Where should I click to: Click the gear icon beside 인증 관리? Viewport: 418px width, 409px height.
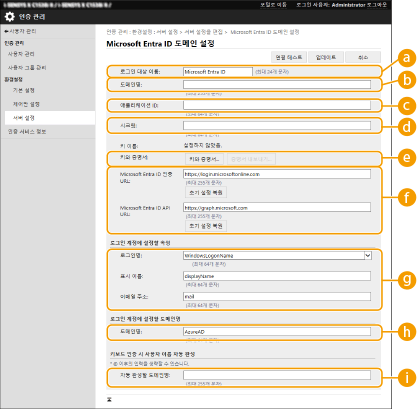(10, 17)
